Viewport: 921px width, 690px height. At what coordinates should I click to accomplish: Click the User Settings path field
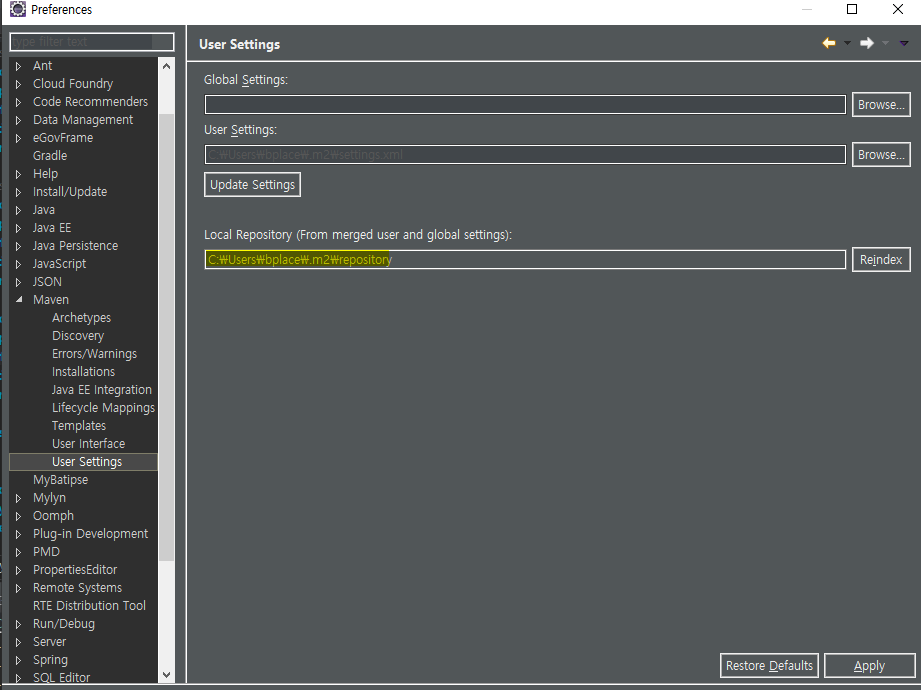525,154
